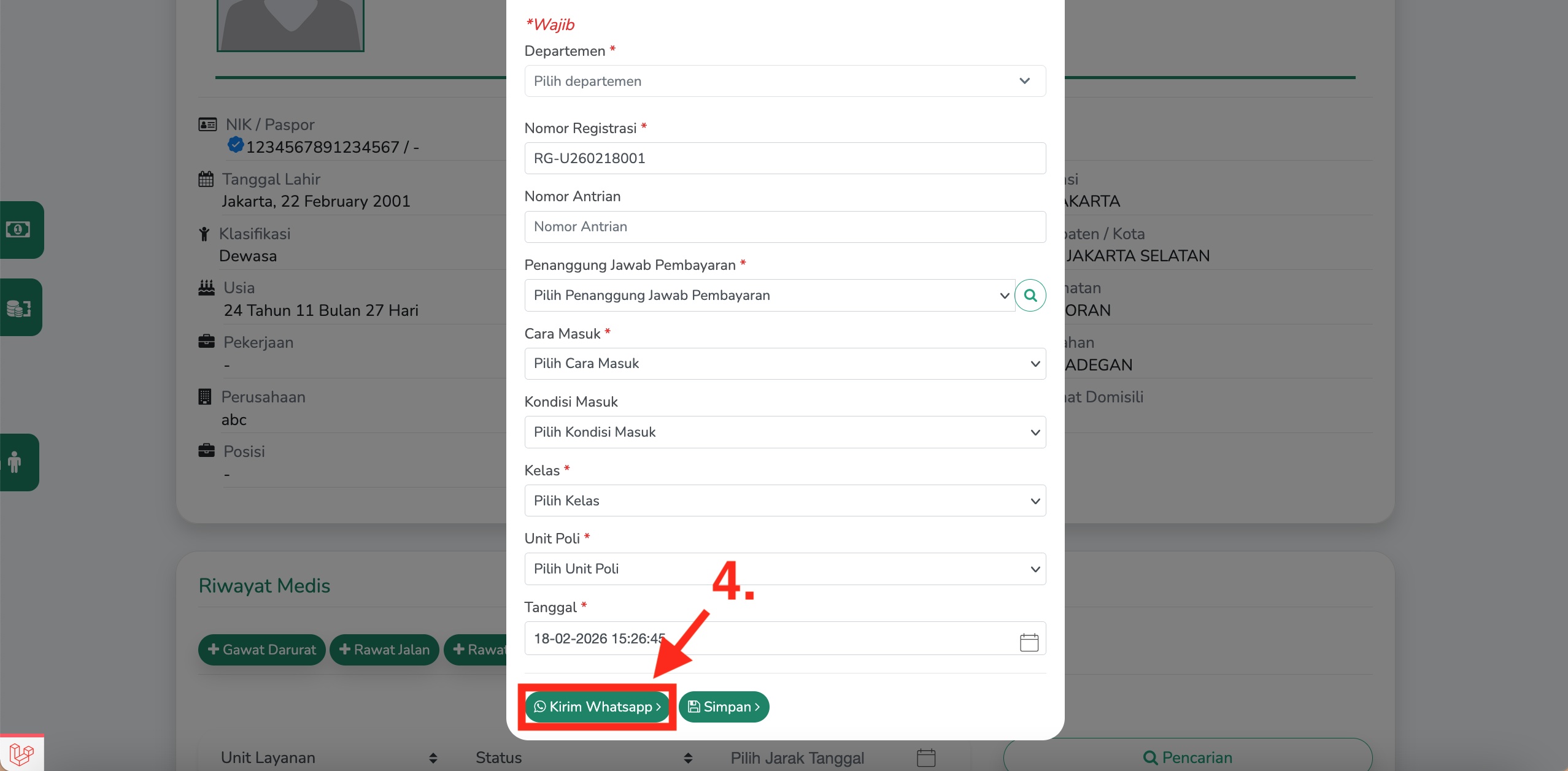Click the calendar icon beside Pilih Jarak Tanggal
The image size is (1568, 771).
pyautogui.click(x=925, y=758)
